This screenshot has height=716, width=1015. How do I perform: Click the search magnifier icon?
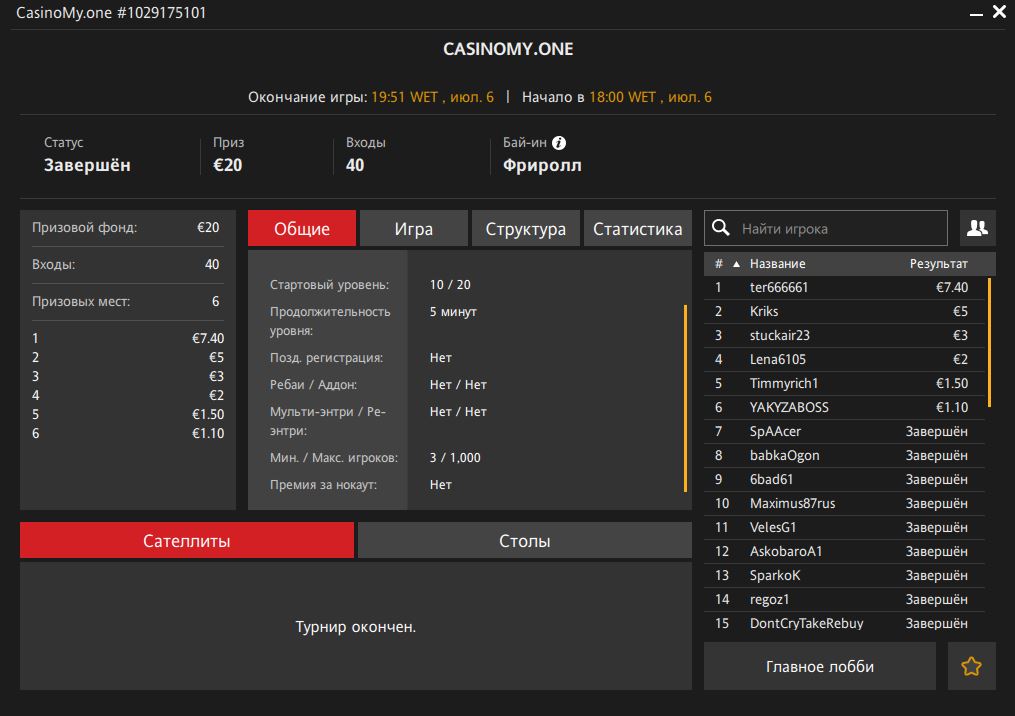coord(721,228)
